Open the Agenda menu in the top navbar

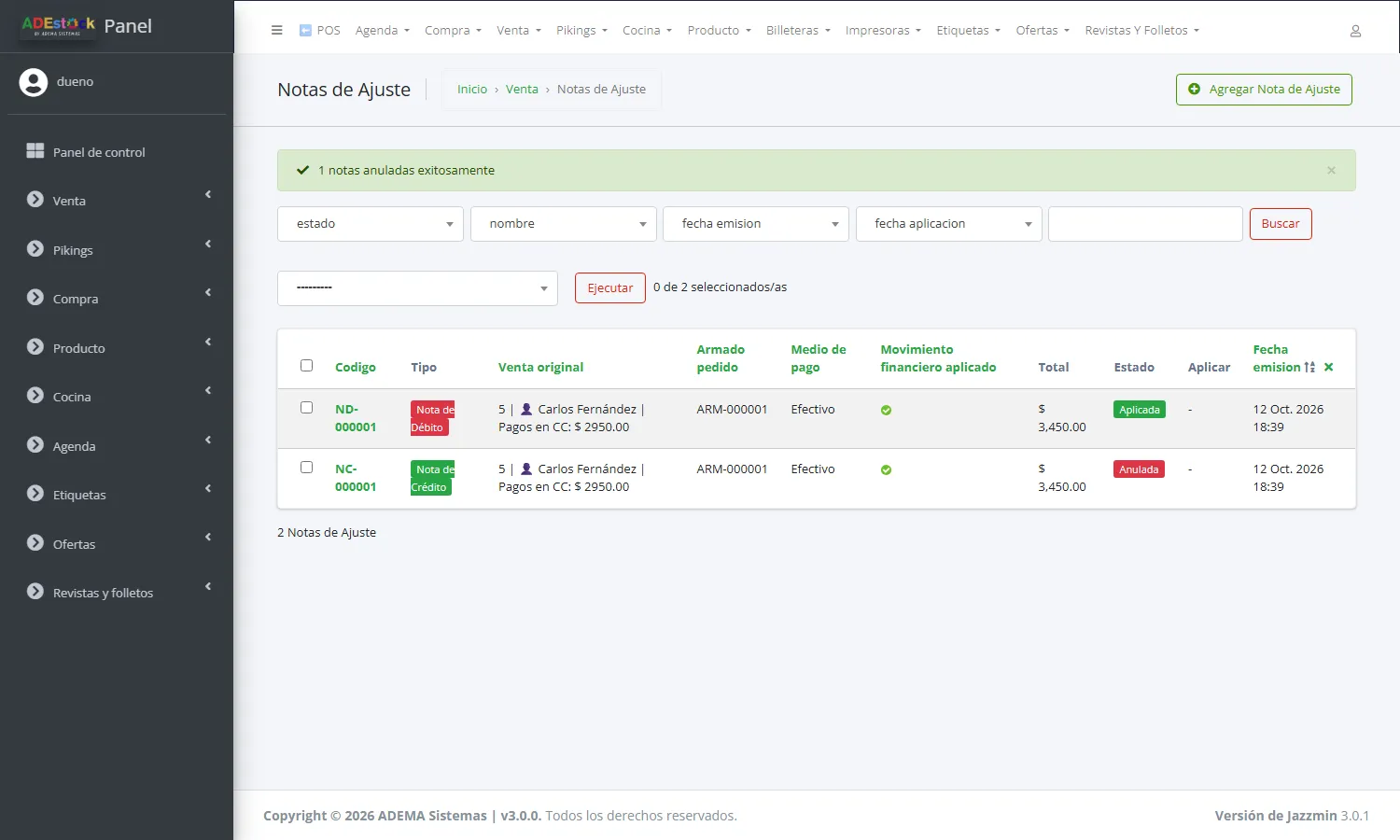pyautogui.click(x=383, y=30)
